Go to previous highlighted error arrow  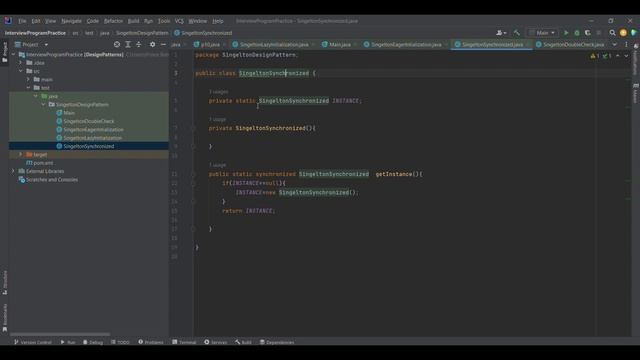click(617, 56)
